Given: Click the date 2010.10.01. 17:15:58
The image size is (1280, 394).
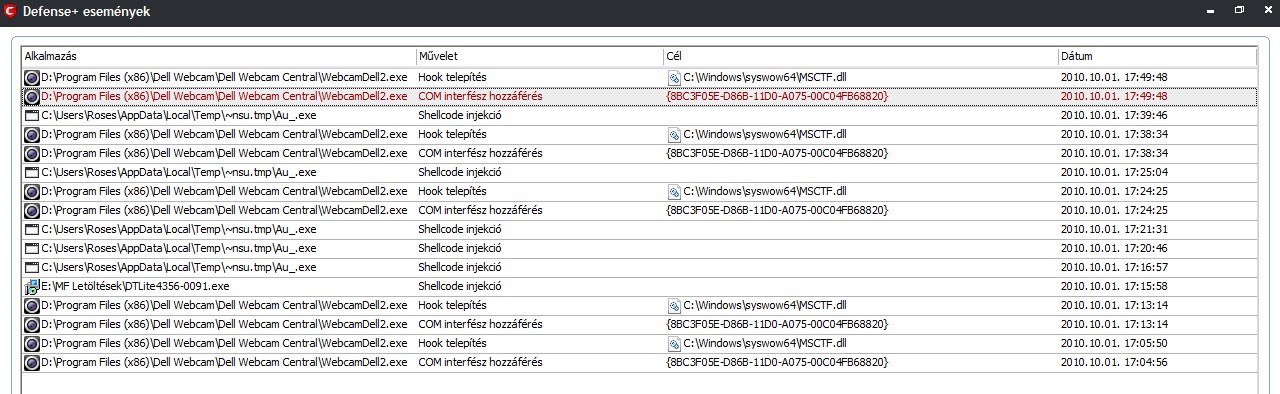Looking at the screenshot, I should pos(1114,286).
